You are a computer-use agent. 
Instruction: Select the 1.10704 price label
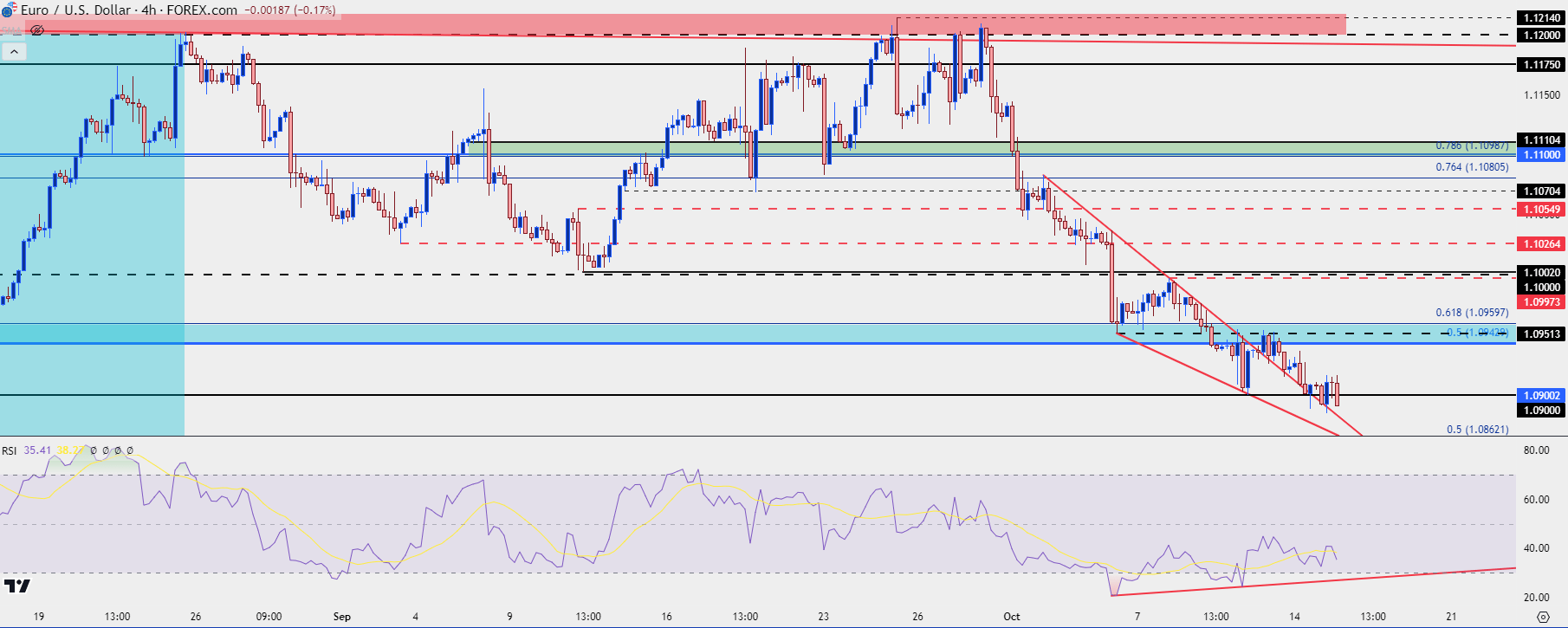coord(1542,191)
